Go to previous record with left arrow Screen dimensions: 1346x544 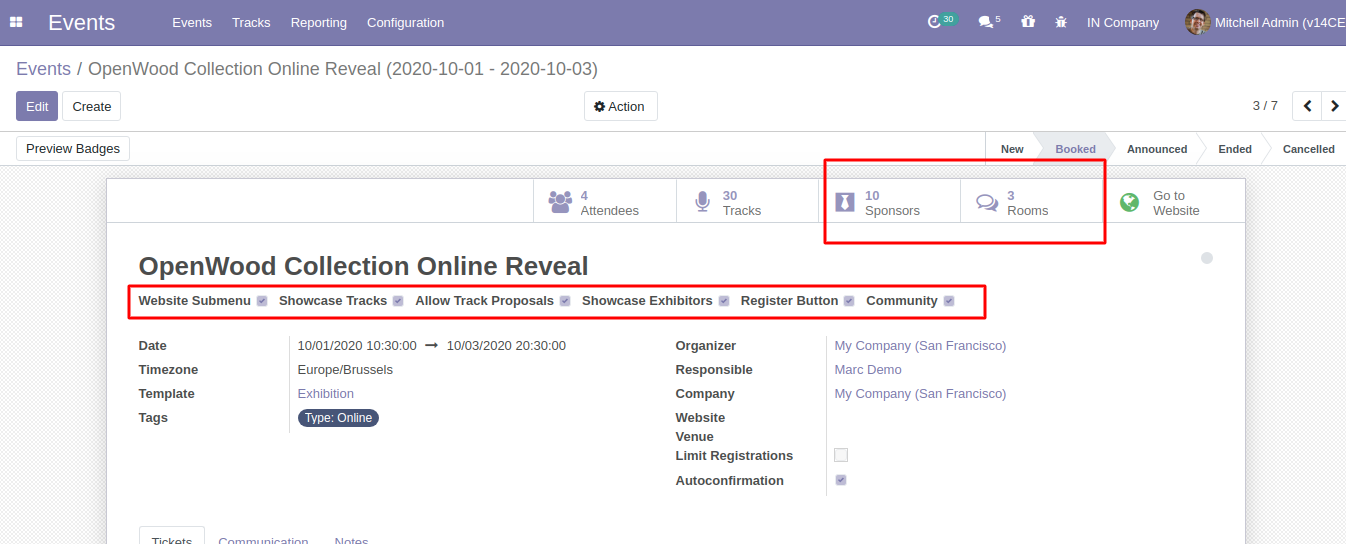coord(1306,105)
